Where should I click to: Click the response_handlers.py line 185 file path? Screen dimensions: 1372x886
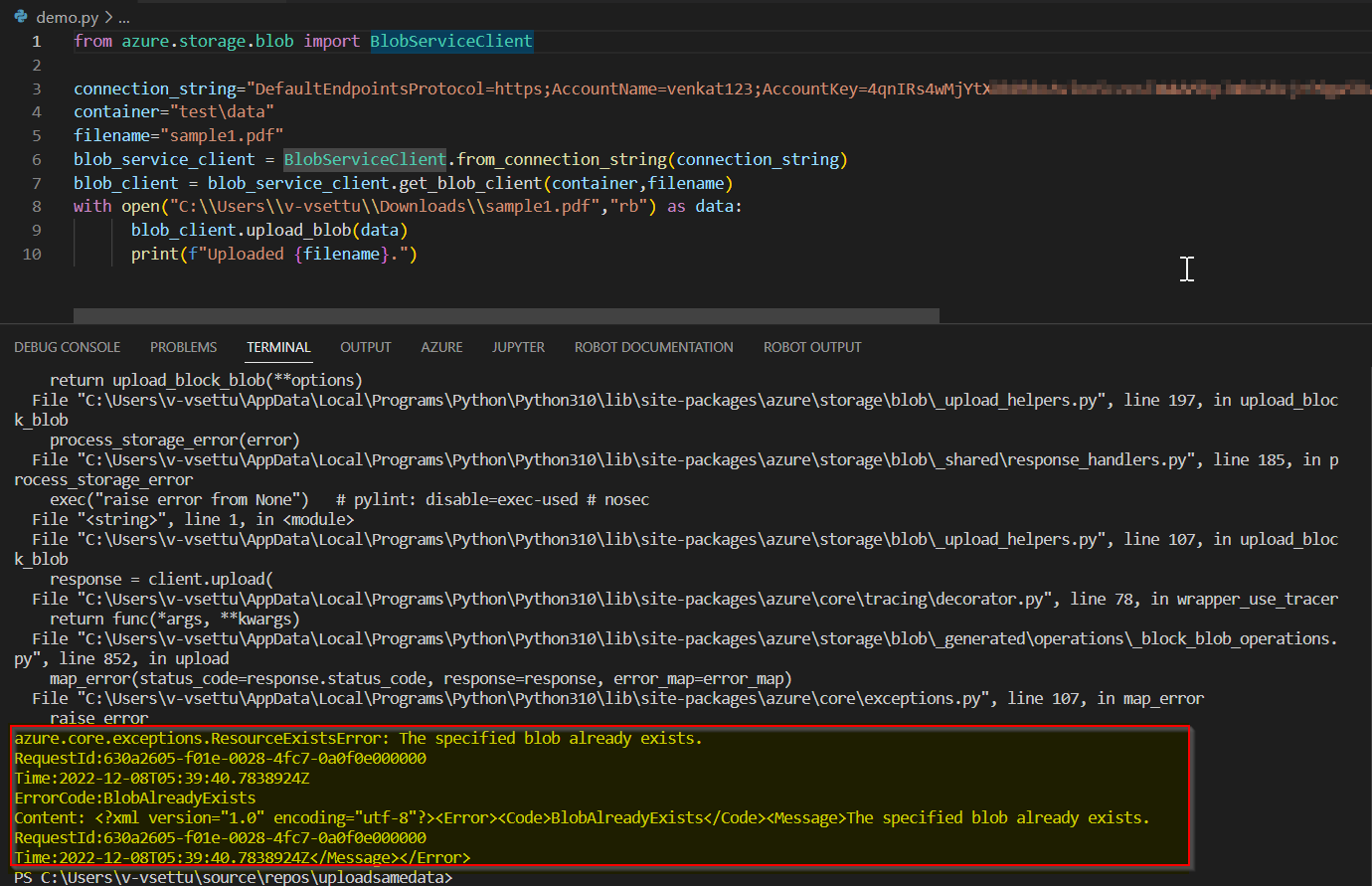click(x=635, y=459)
